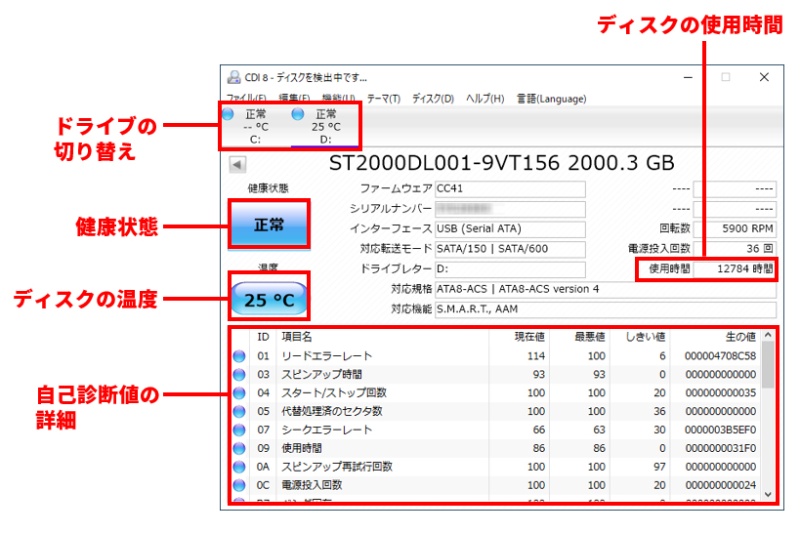Click the status circle of the リードエラーレート row
The image size is (800, 533).
[240, 356]
